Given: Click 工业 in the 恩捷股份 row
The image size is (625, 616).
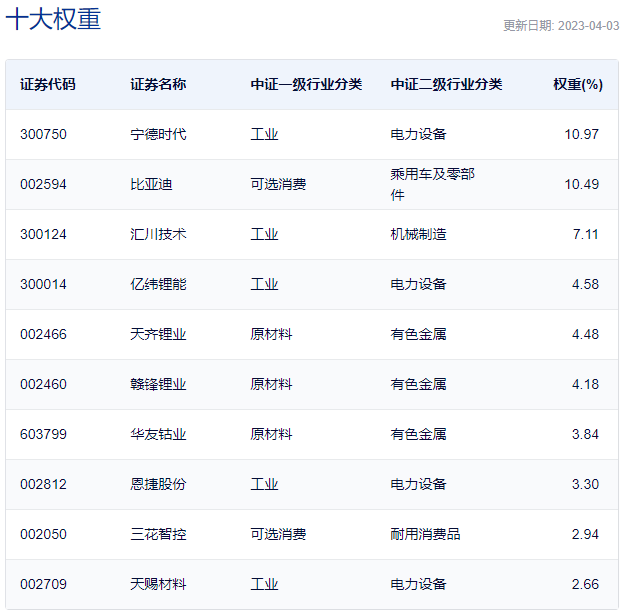Looking at the screenshot, I should coord(264,485).
